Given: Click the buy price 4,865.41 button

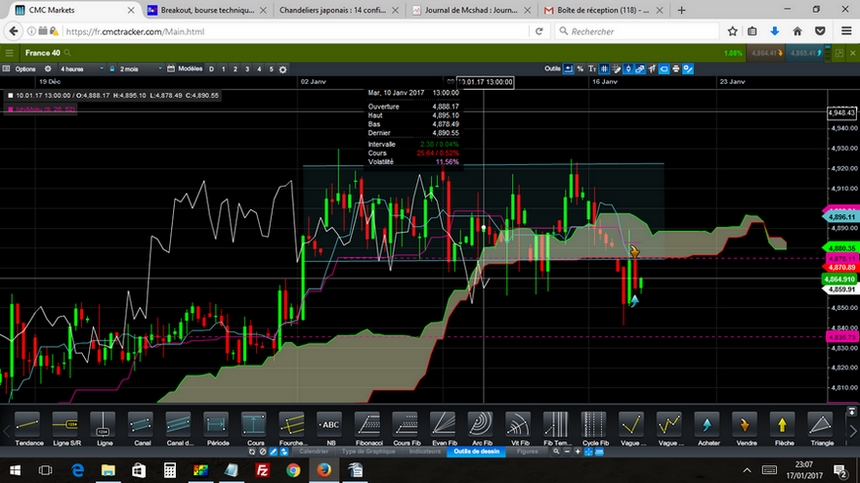Looking at the screenshot, I should point(806,53).
